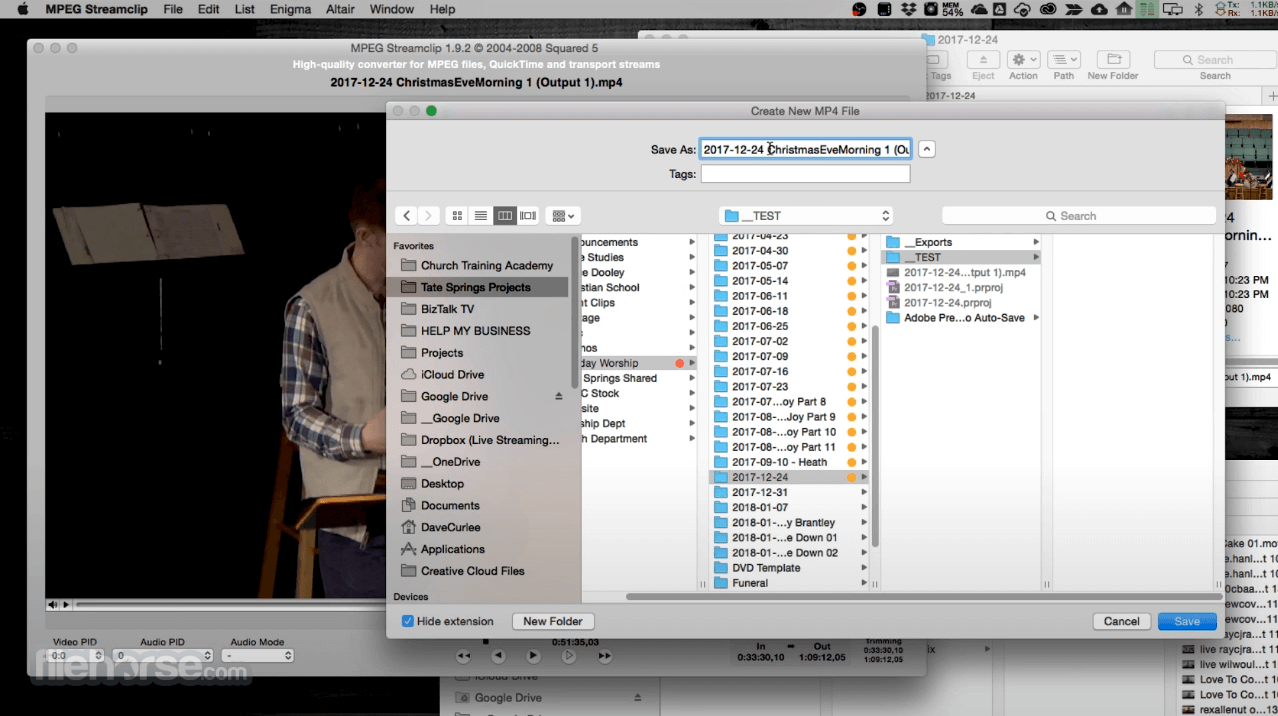
Task: Open Audio PID dropdown
Action: point(162,656)
